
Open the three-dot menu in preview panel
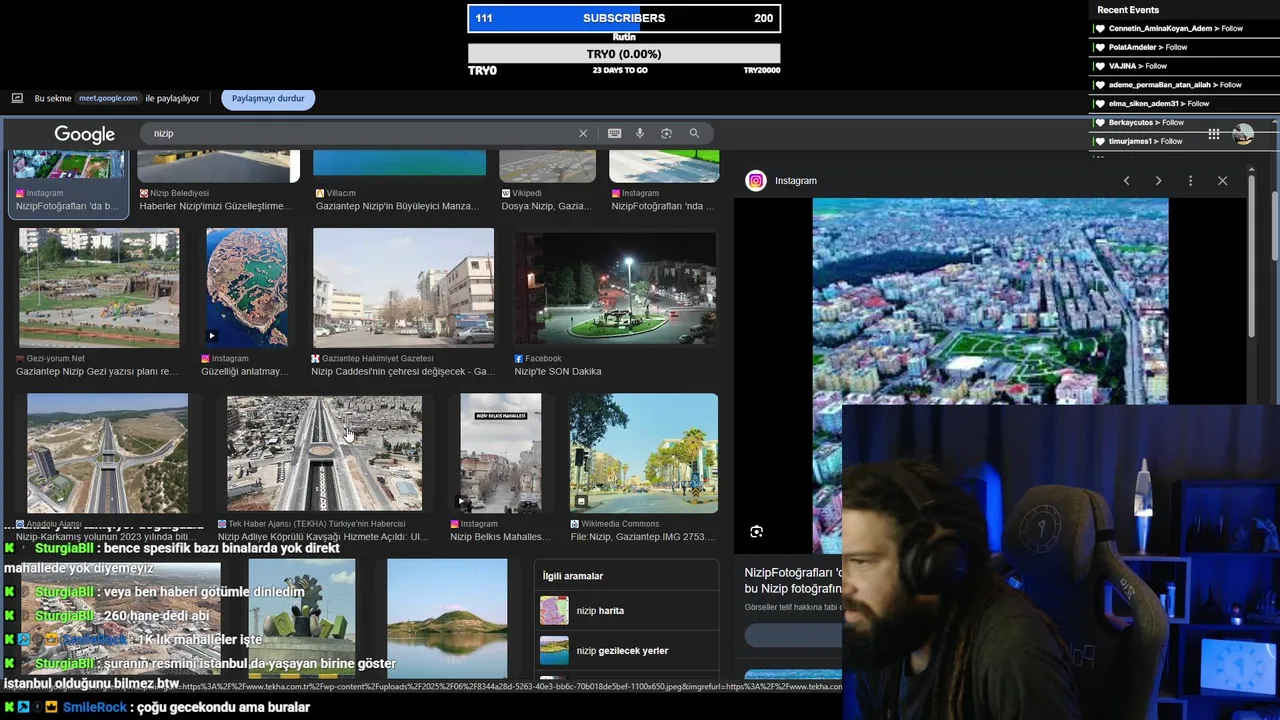pyautogui.click(x=1190, y=181)
